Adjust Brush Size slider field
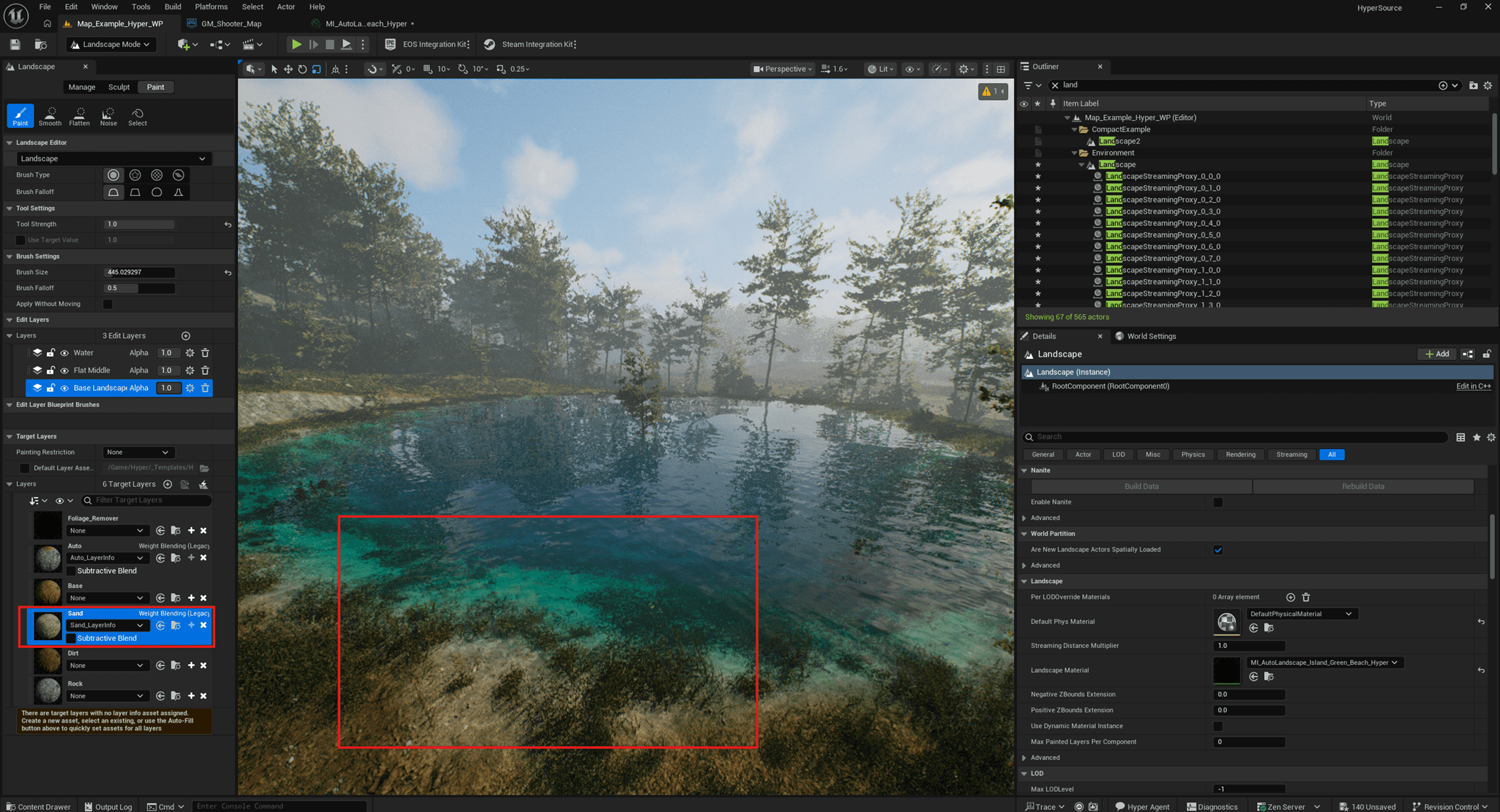 point(139,272)
